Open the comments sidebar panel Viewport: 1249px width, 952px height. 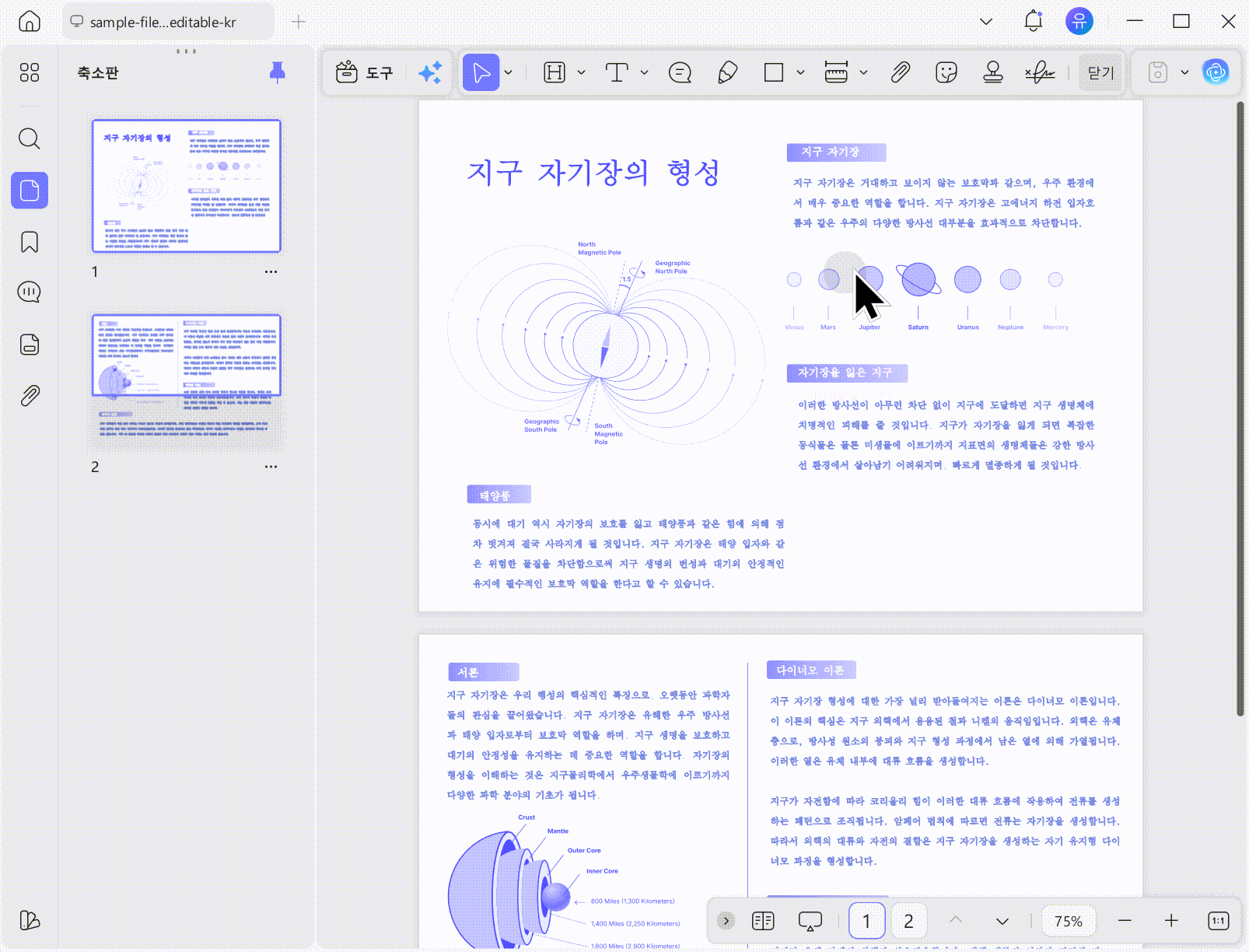point(30,292)
